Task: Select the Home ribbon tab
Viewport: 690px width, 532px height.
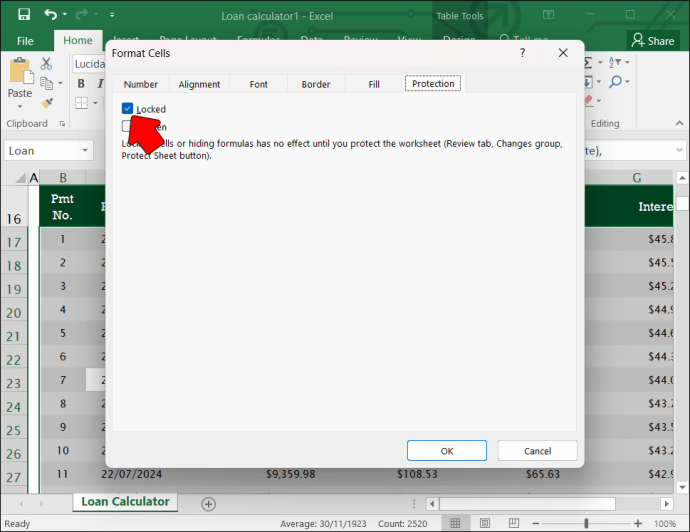Action: tap(78, 40)
